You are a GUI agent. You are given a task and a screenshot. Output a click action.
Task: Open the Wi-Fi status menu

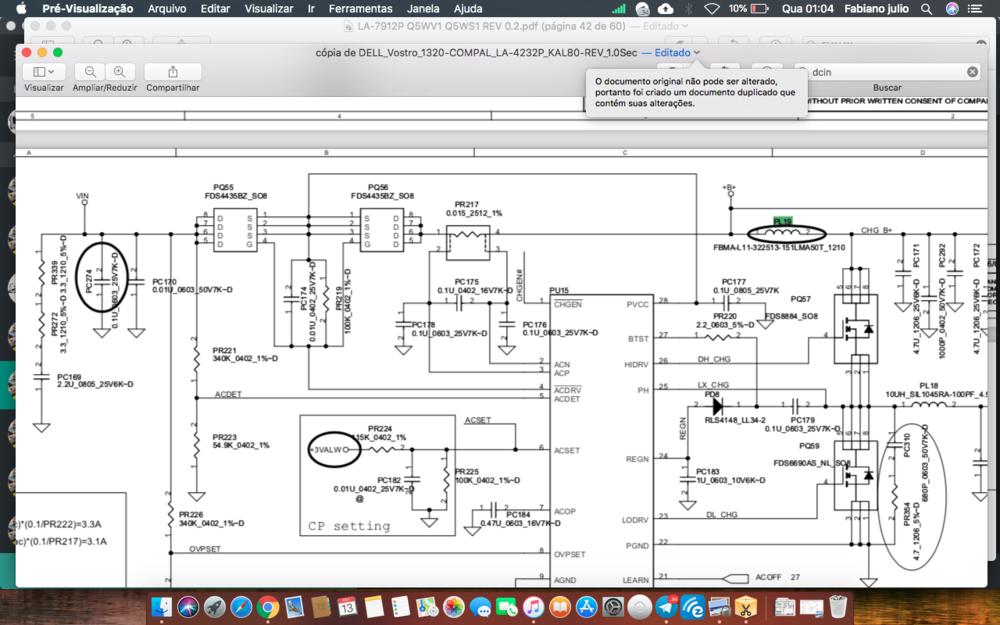coord(711,8)
